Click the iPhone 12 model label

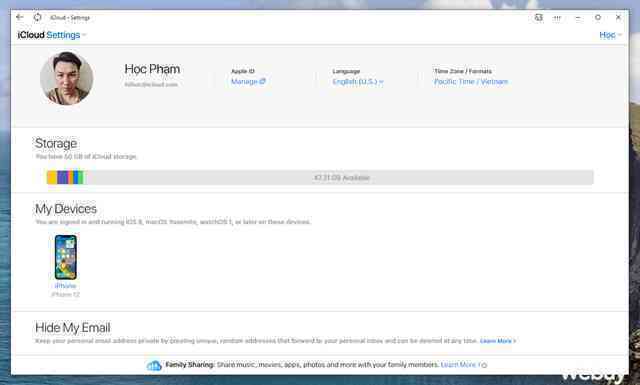click(x=65, y=294)
